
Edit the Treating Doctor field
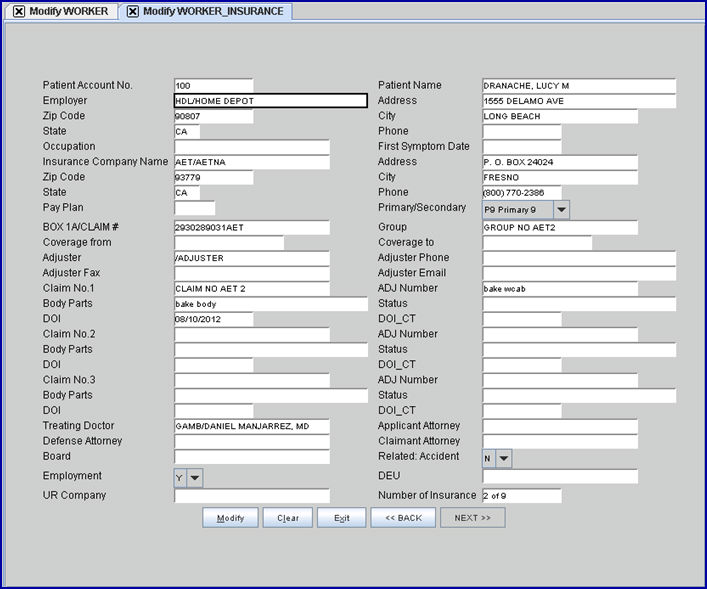(x=252, y=426)
